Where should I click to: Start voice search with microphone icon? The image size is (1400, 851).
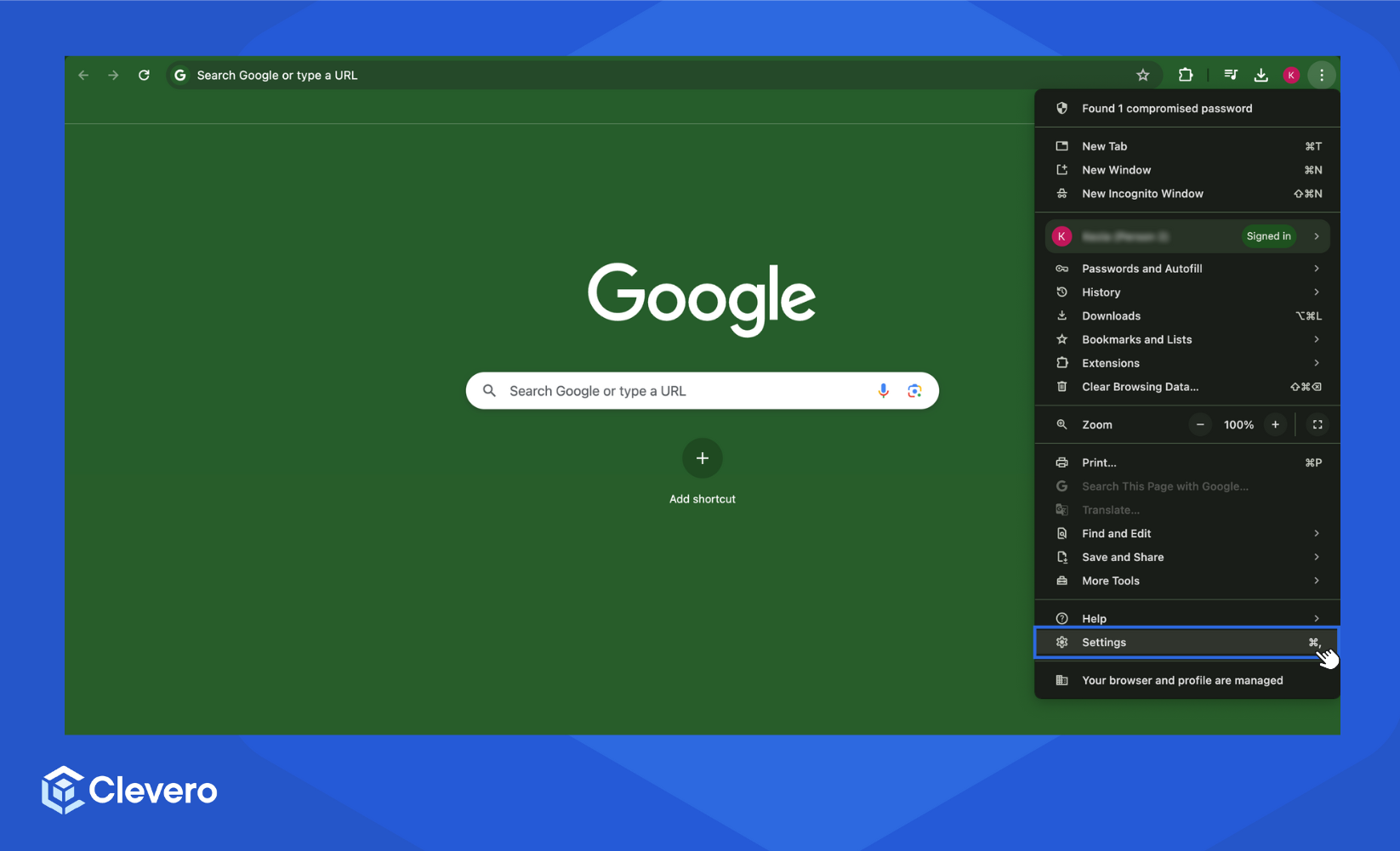(x=884, y=390)
